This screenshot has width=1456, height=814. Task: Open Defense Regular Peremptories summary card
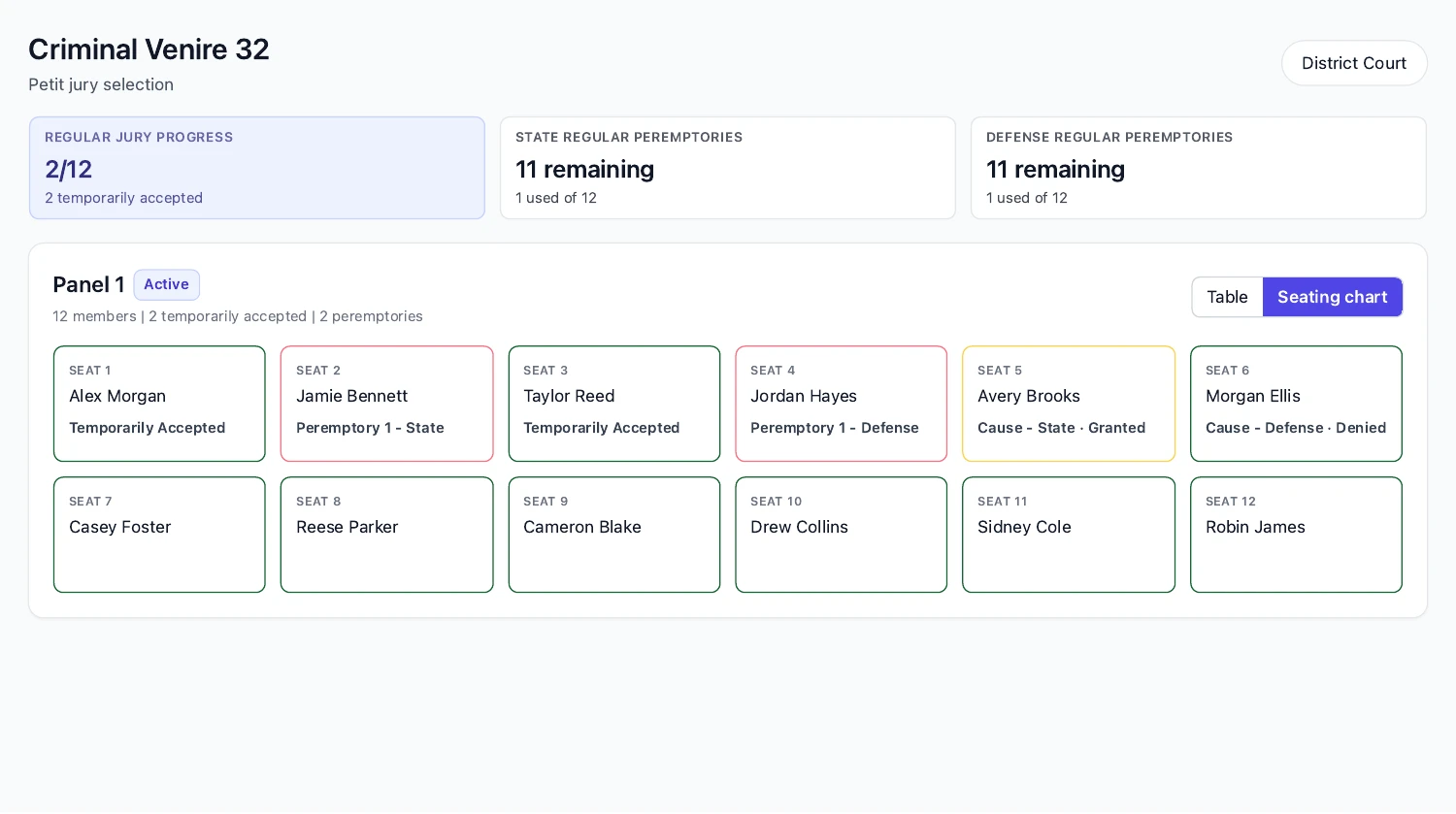[1199, 168]
